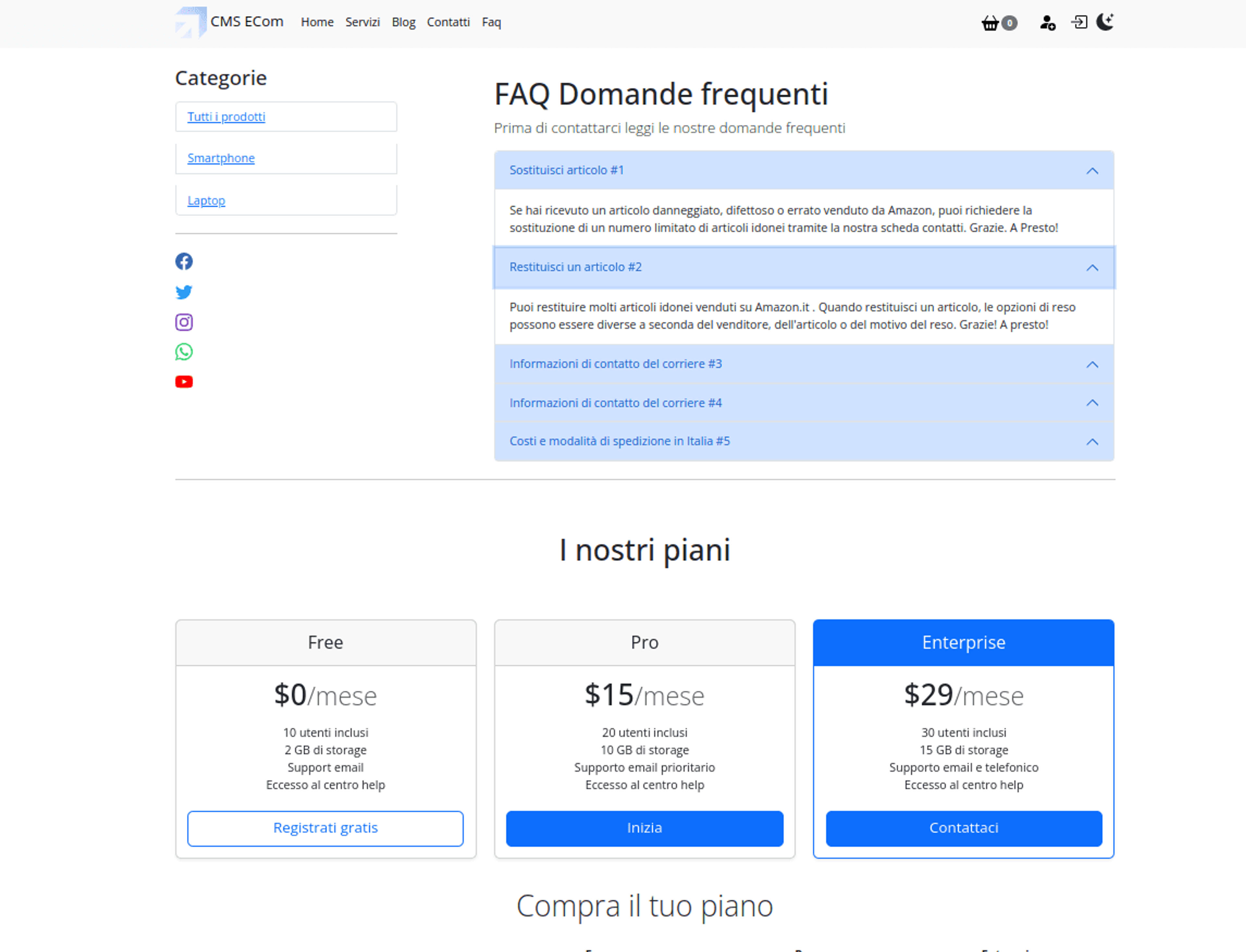Image resolution: width=1246 pixels, height=952 pixels.
Task: Open the YouTube social icon
Action: [x=184, y=382]
